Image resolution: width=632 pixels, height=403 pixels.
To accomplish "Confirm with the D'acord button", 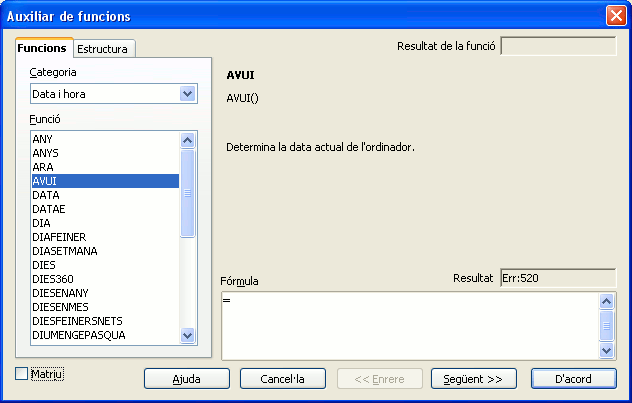I will click(x=572, y=379).
